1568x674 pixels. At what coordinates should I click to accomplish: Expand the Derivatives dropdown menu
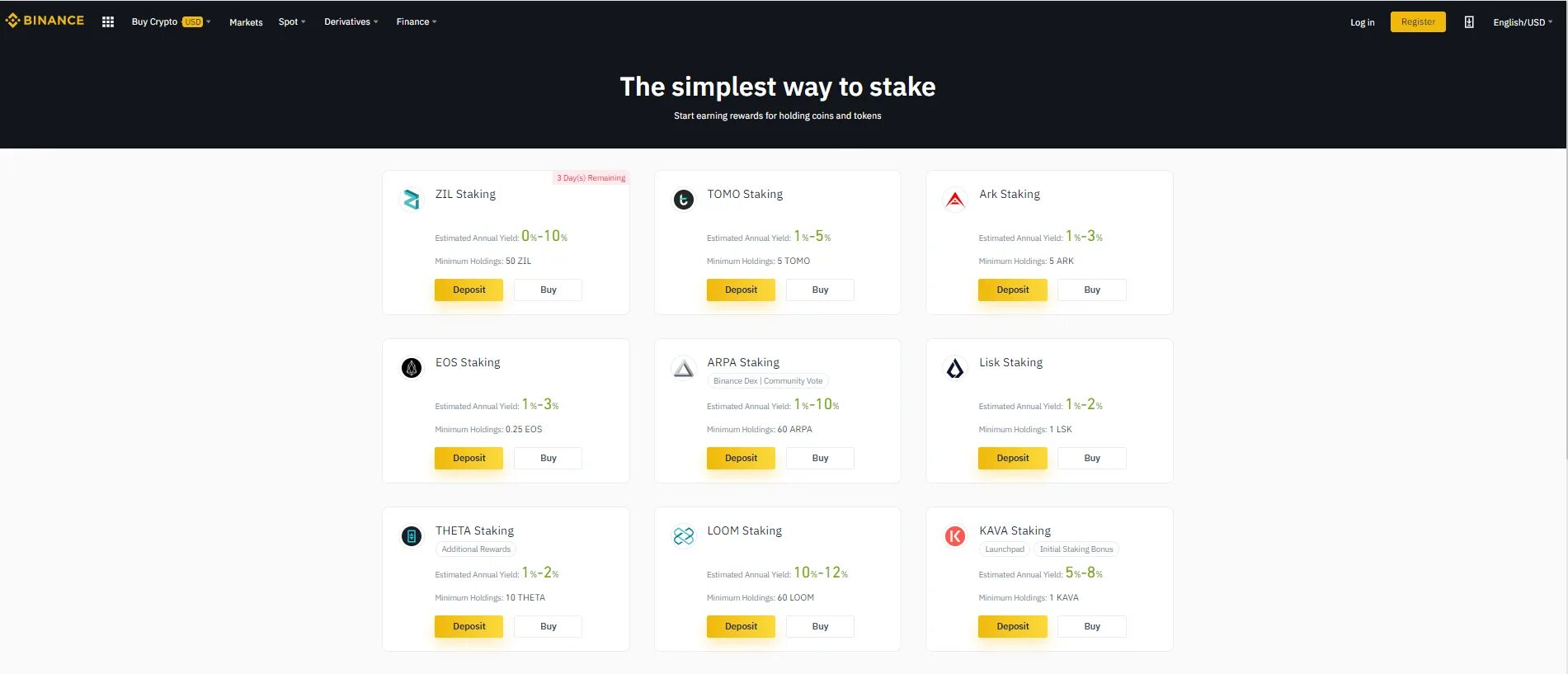[x=351, y=22]
